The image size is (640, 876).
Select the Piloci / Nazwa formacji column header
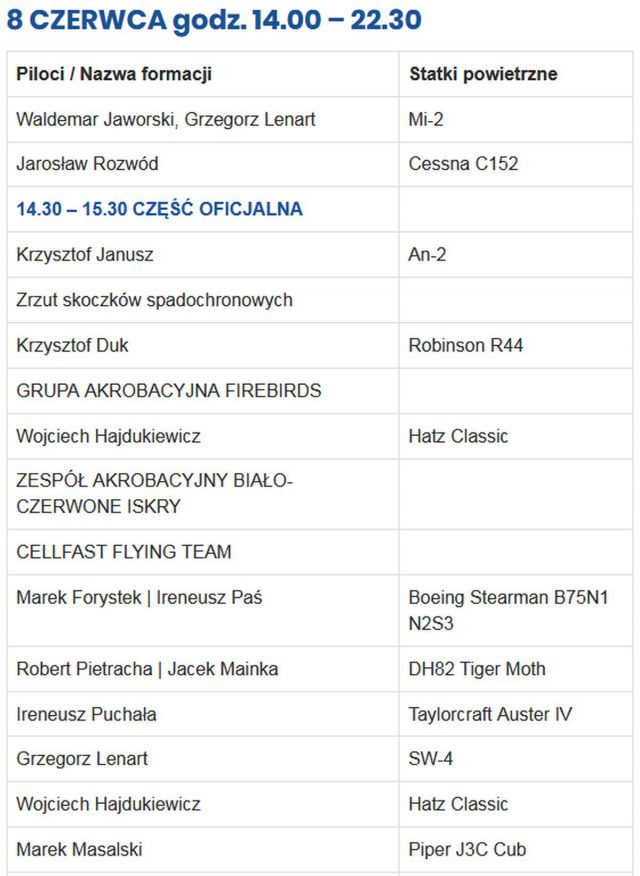tap(114, 74)
